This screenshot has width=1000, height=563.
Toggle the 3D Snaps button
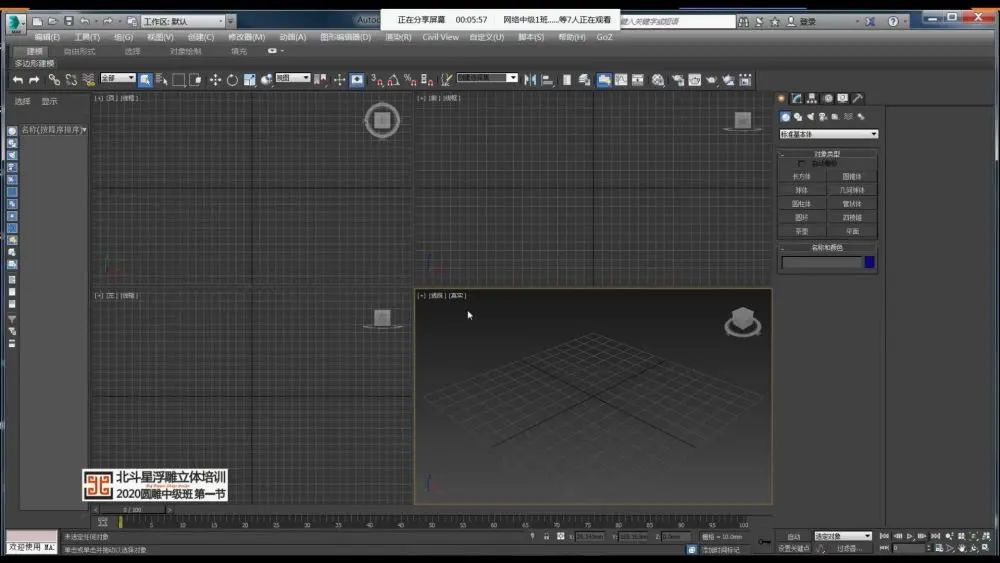pyautogui.click(x=376, y=80)
